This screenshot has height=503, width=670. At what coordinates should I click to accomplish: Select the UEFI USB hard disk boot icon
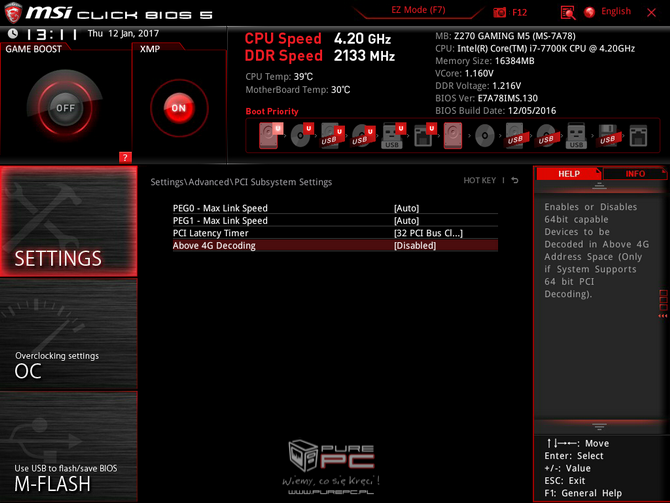(x=332, y=136)
